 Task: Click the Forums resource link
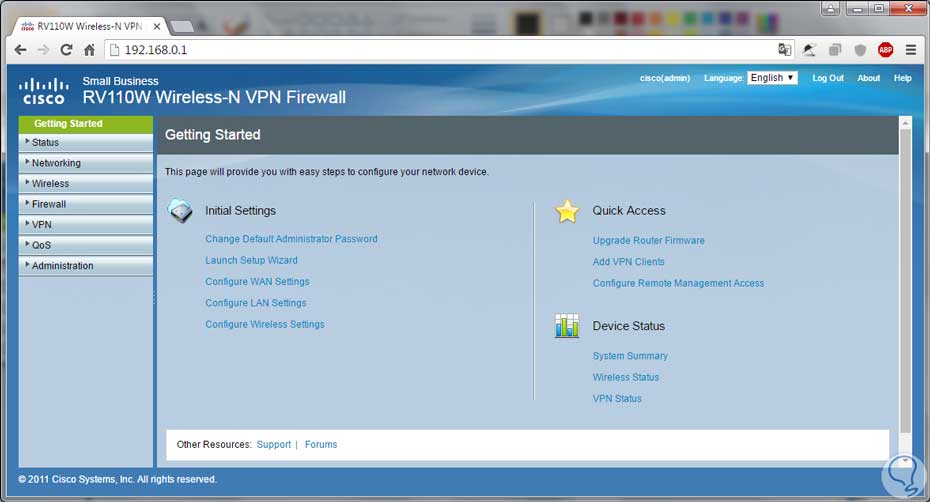321,444
